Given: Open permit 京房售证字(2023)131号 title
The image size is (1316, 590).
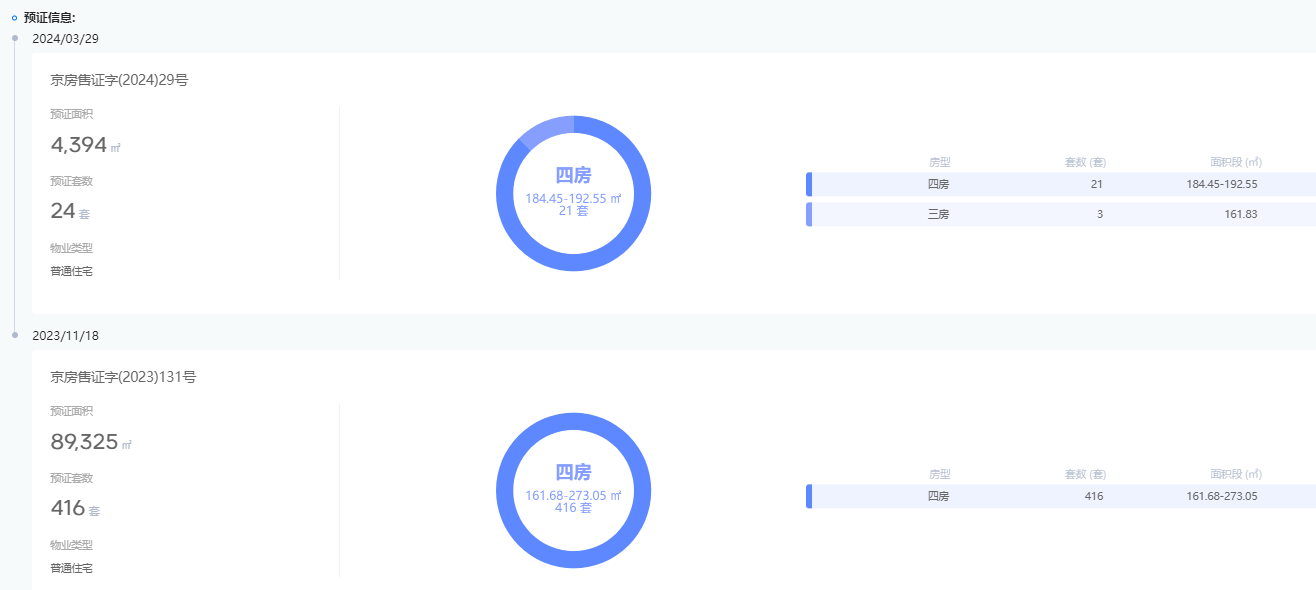Looking at the screenshot, I should 123,377.
